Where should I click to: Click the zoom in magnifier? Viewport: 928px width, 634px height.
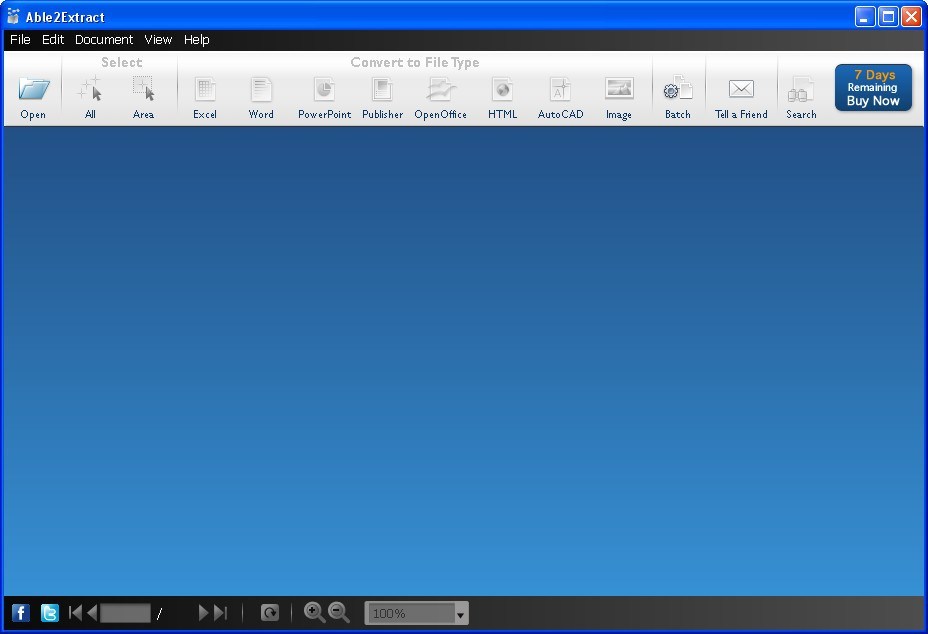(x=315, y=613)
